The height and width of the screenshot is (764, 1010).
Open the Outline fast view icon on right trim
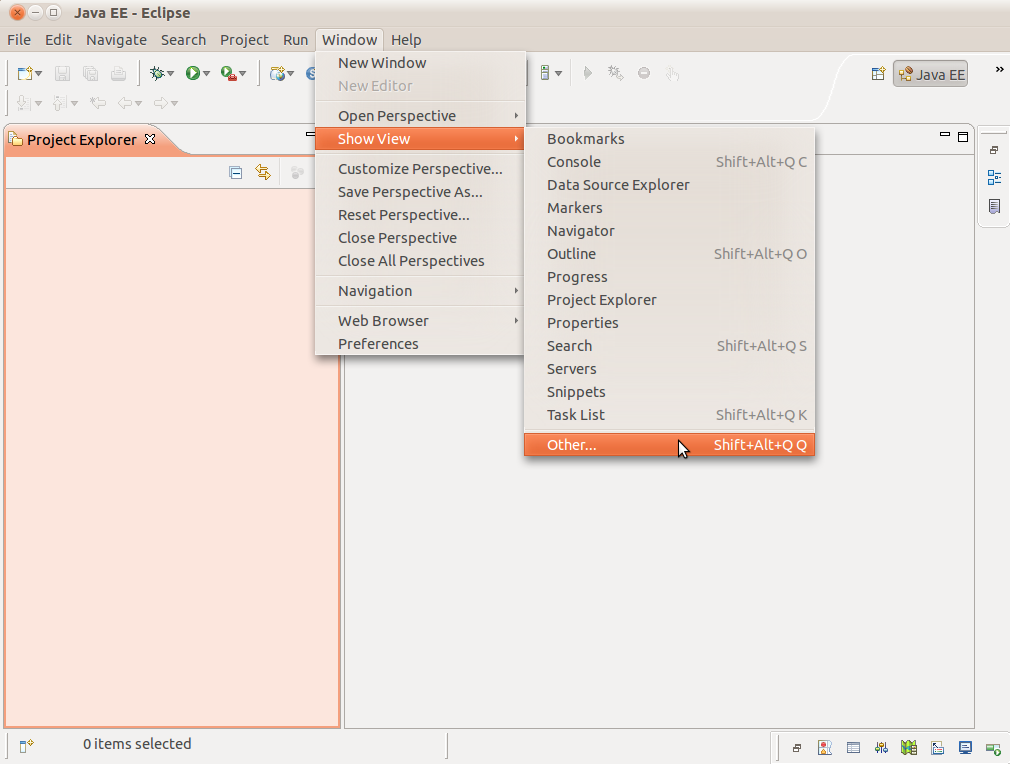(994, 178)
